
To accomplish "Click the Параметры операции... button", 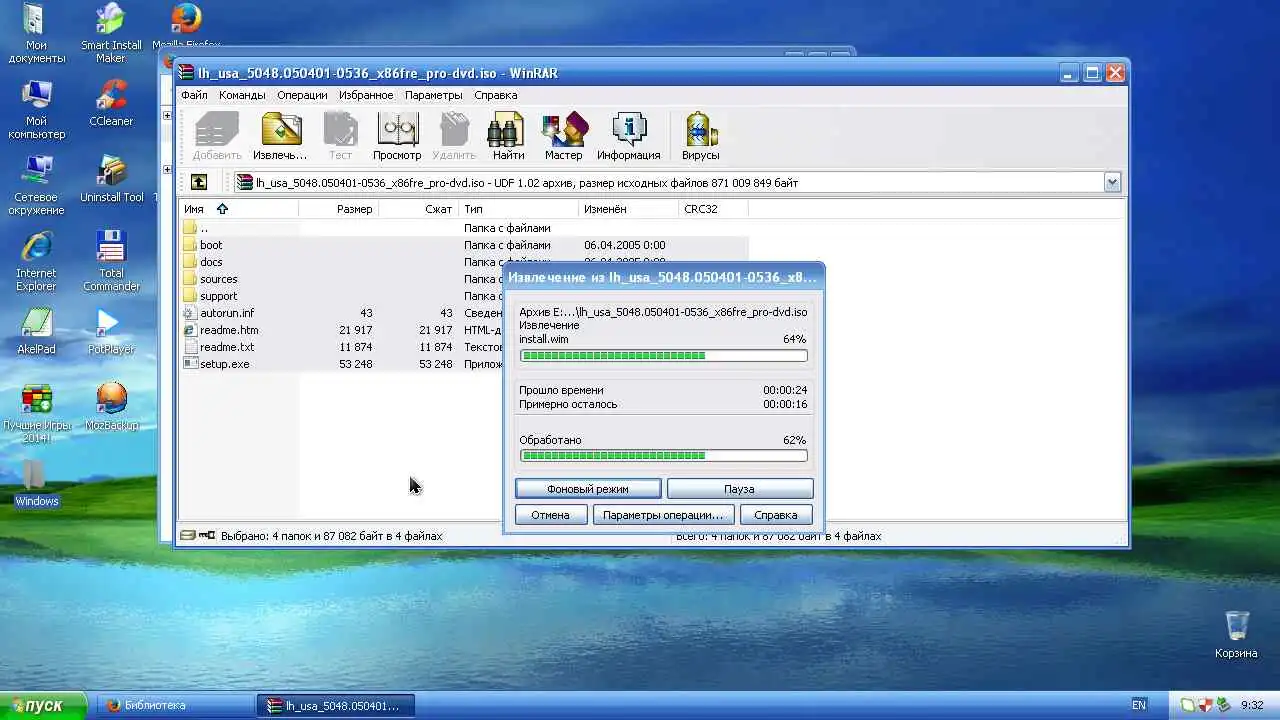I will tap(663, 515).
